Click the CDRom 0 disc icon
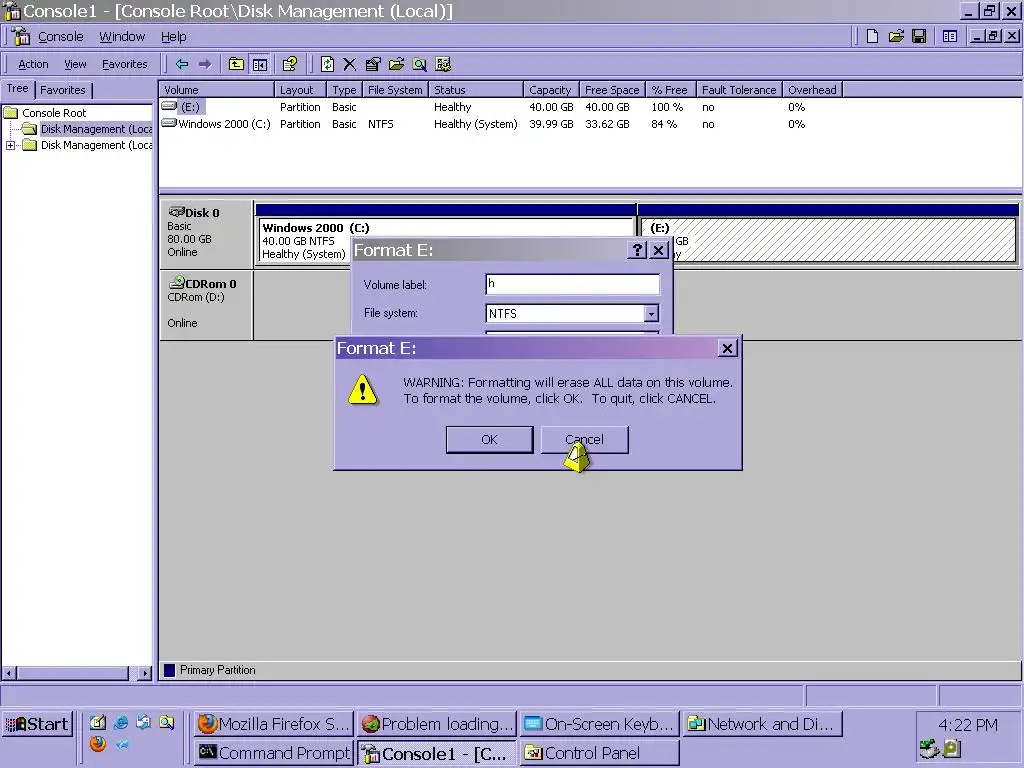1024x768 pixels. [x=176, y=282]
